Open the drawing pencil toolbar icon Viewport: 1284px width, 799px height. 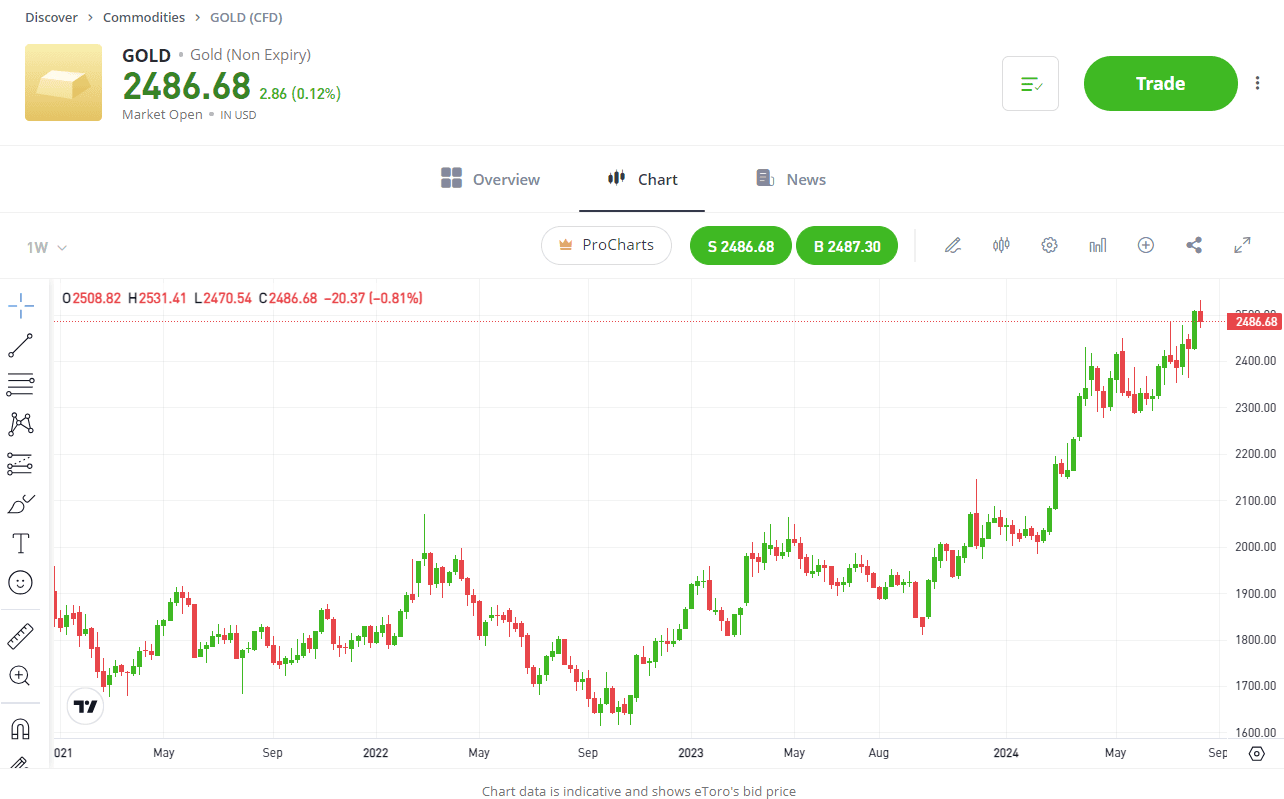953,245
